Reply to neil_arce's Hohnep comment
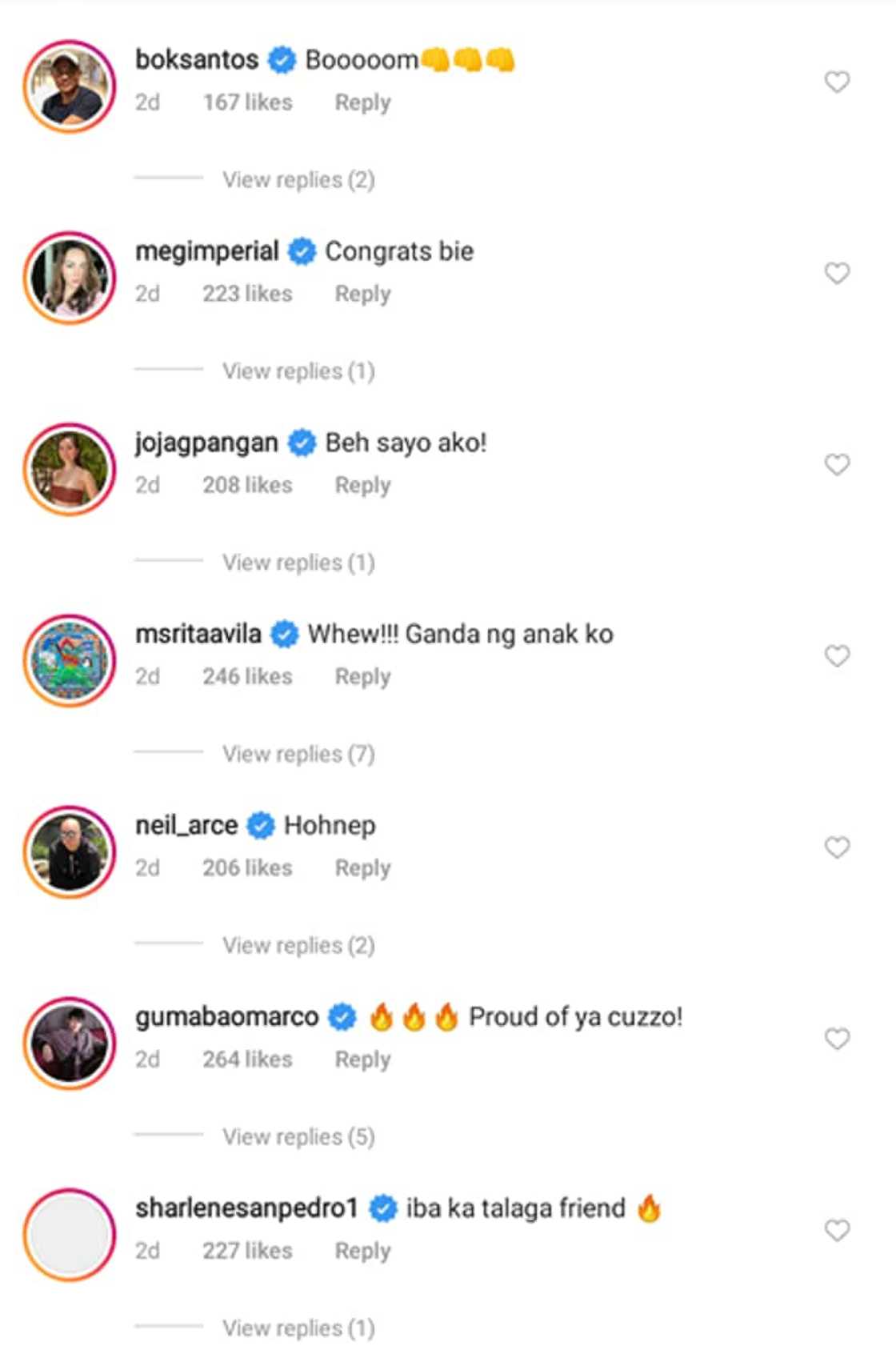896x1358 pixels. pos(362,868)
